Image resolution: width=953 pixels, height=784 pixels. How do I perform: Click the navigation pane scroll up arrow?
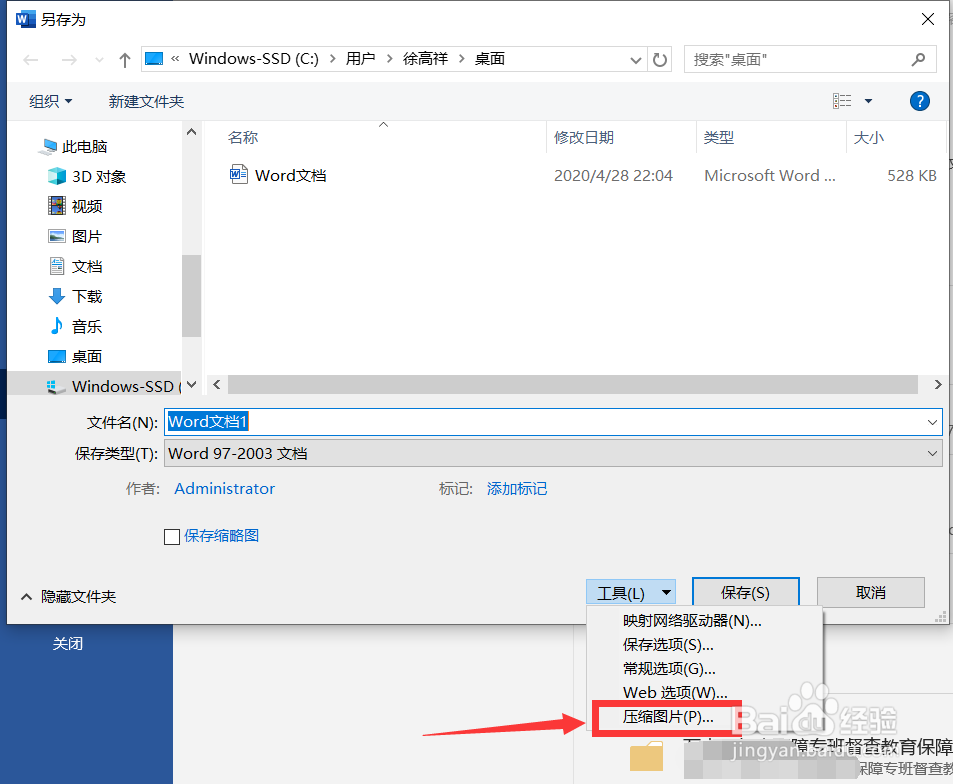pos(191,132)
